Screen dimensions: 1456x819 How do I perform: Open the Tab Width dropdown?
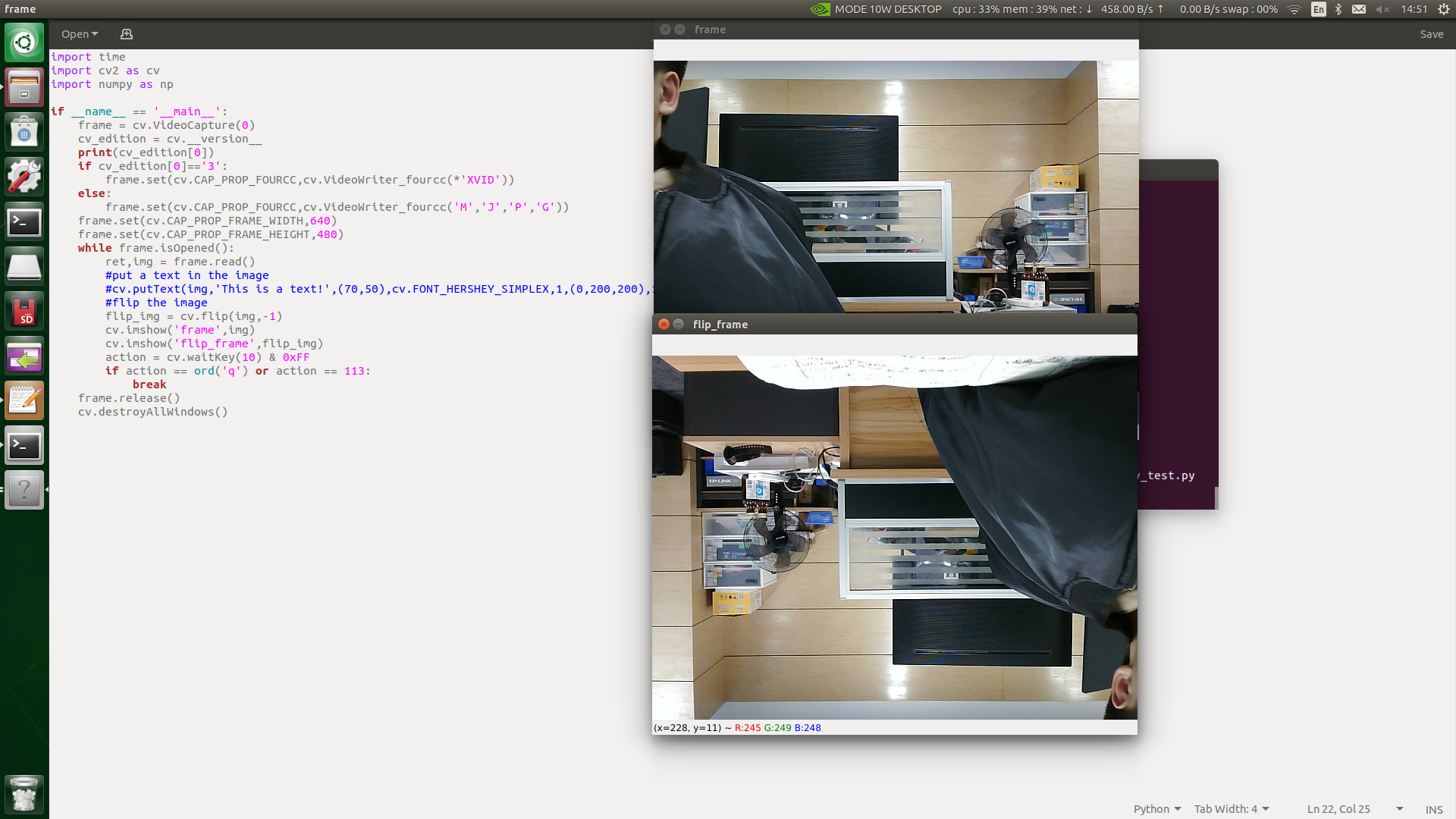(x=1231, y=809)
